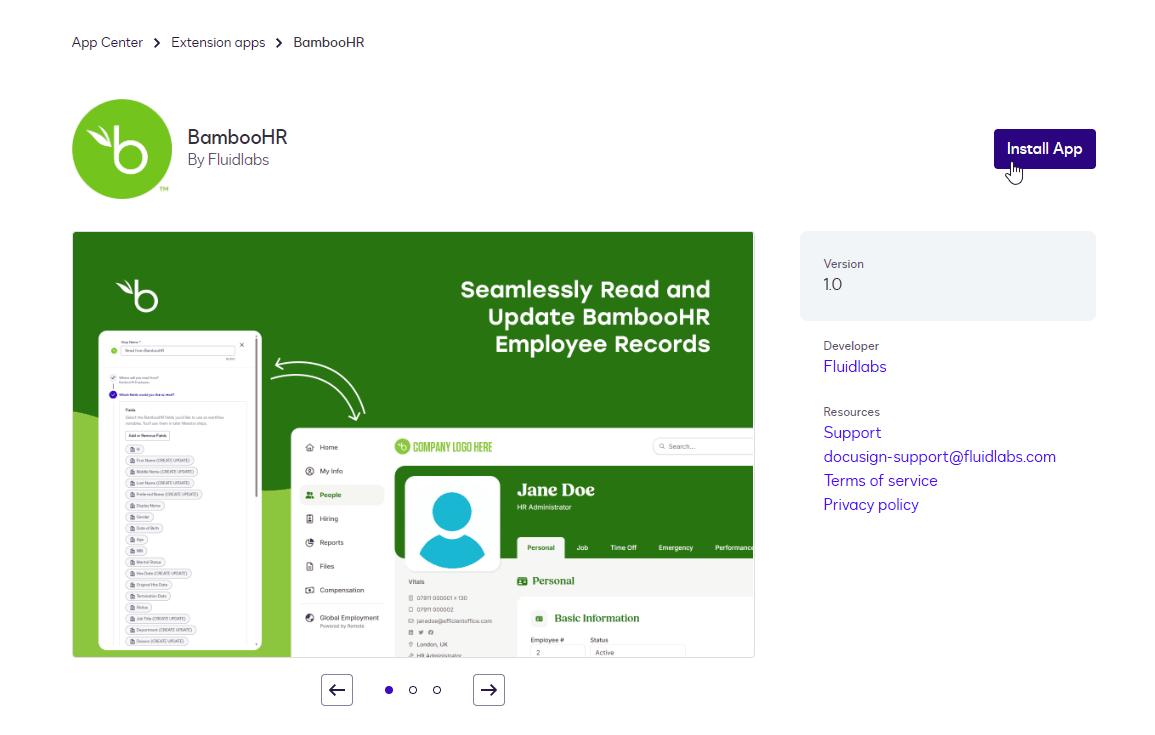The width and height of the screenshot is (1155, 735).
Task: Go to the previous carousel slide arrow
Action: pos(337,690)
